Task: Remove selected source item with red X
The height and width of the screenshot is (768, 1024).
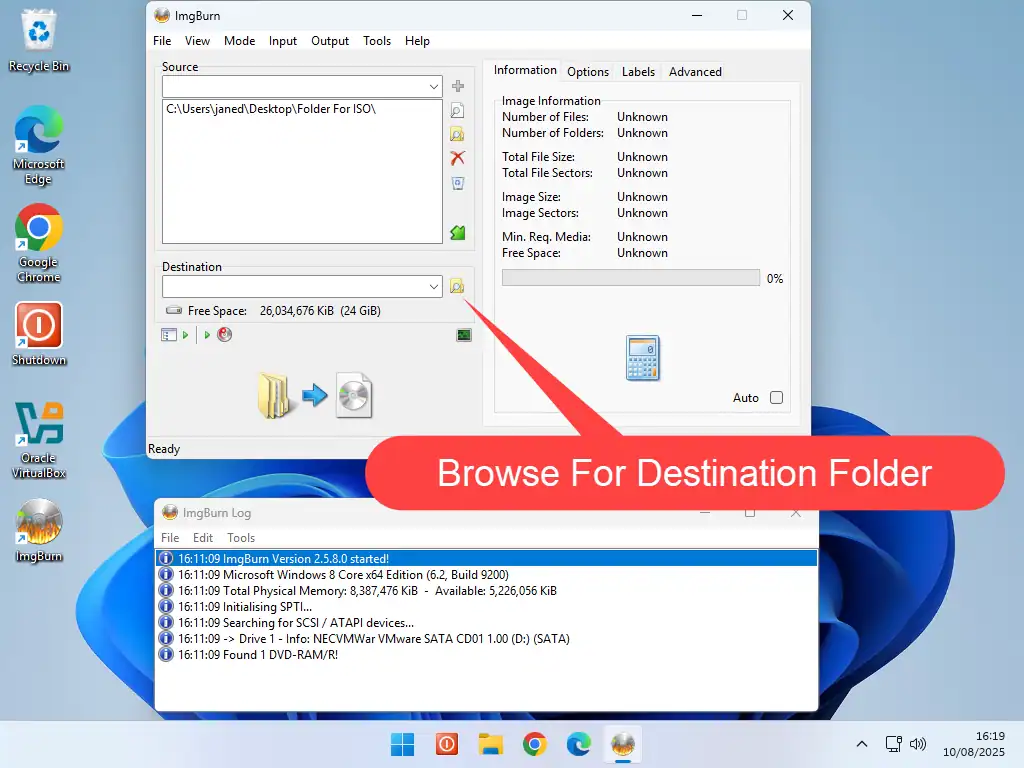Action: coord(458,158)
